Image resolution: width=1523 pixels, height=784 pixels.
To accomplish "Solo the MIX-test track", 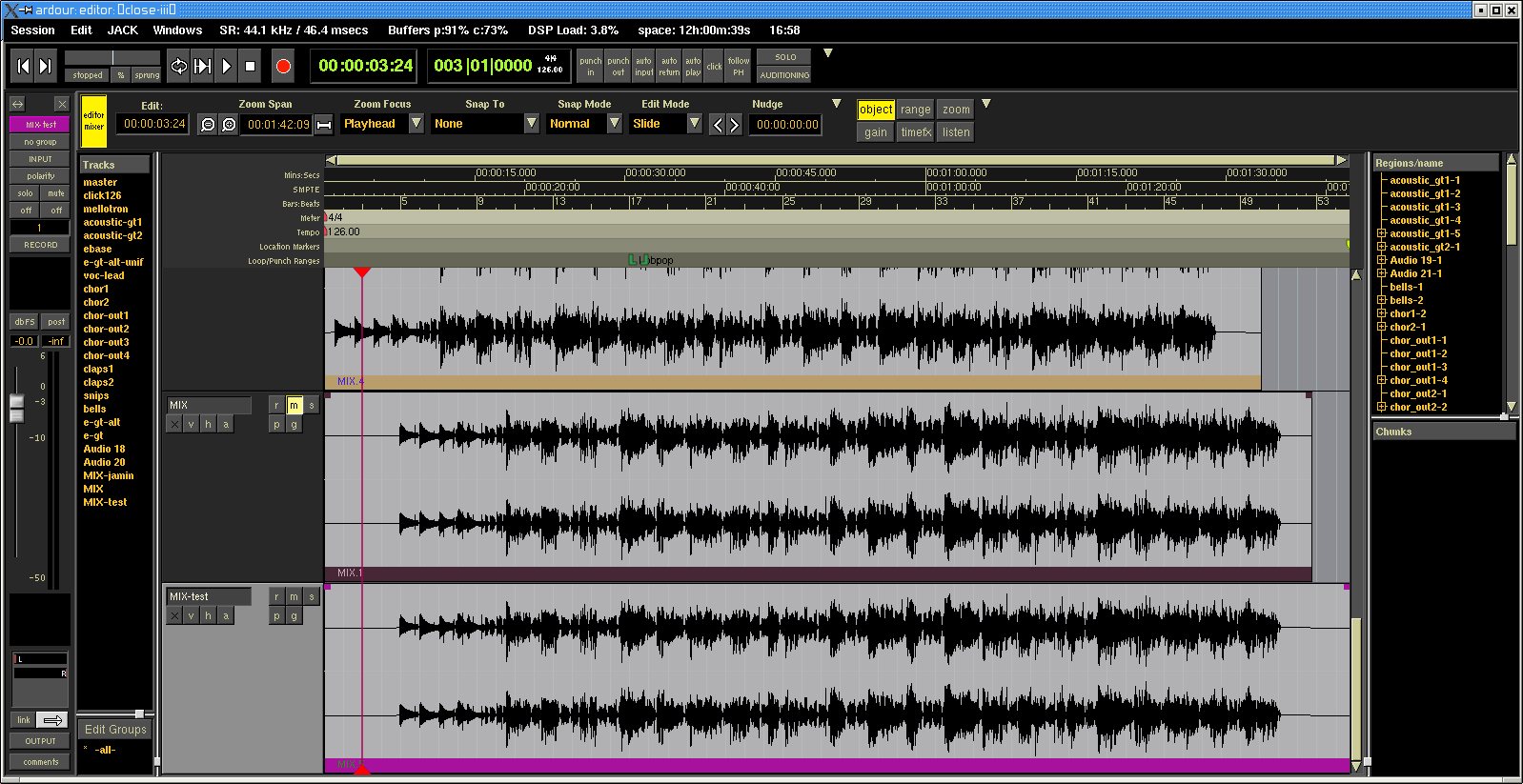I will (x=311, y=597).
